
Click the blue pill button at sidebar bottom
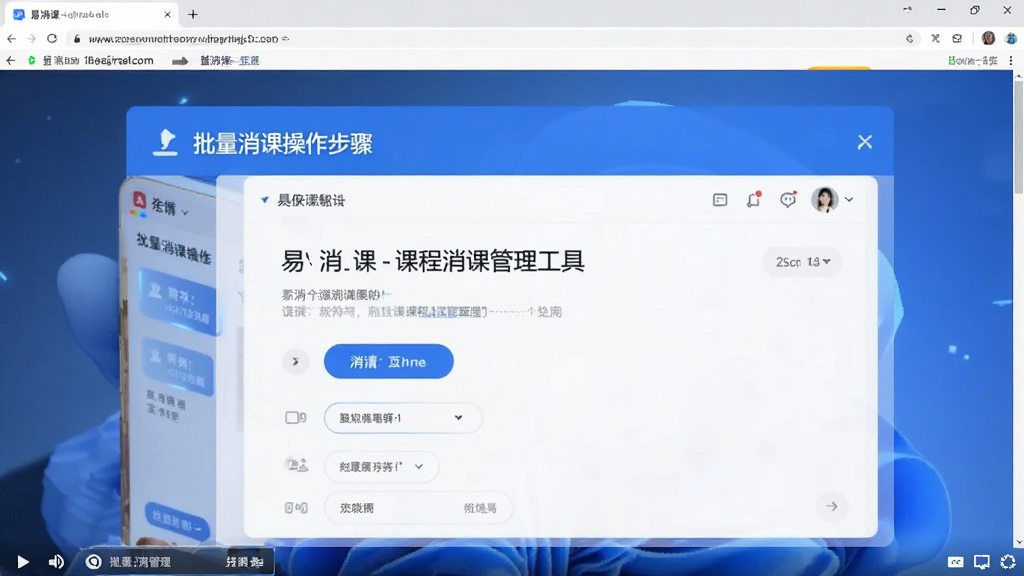(176, 521)
